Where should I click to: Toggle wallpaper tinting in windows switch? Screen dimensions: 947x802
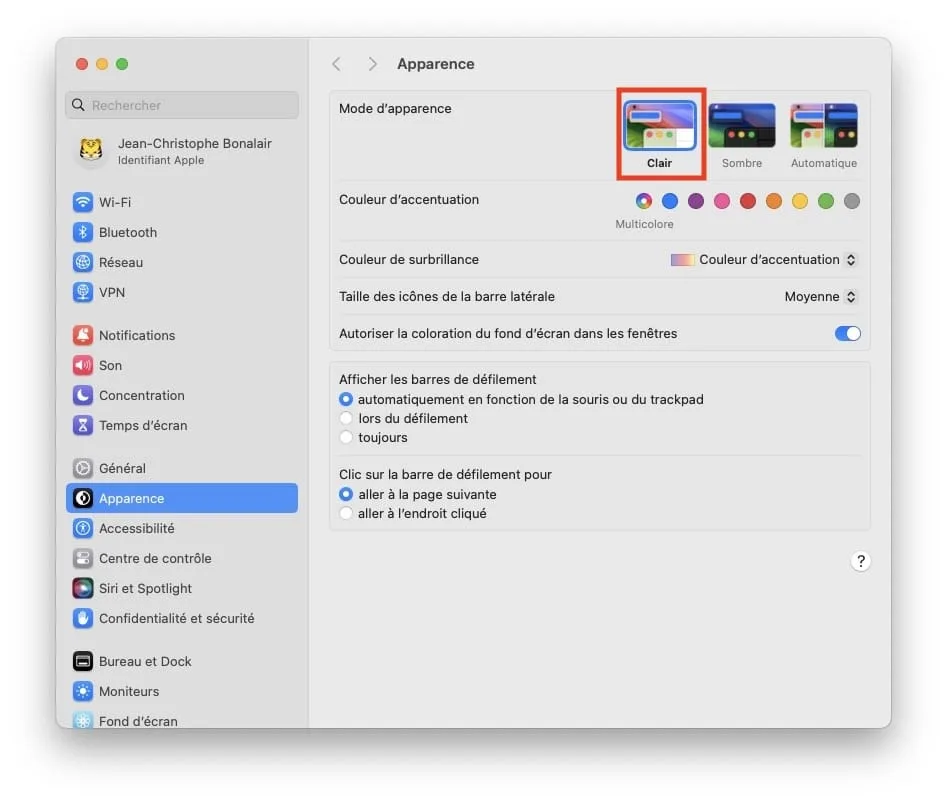click(x=847, y=333)
